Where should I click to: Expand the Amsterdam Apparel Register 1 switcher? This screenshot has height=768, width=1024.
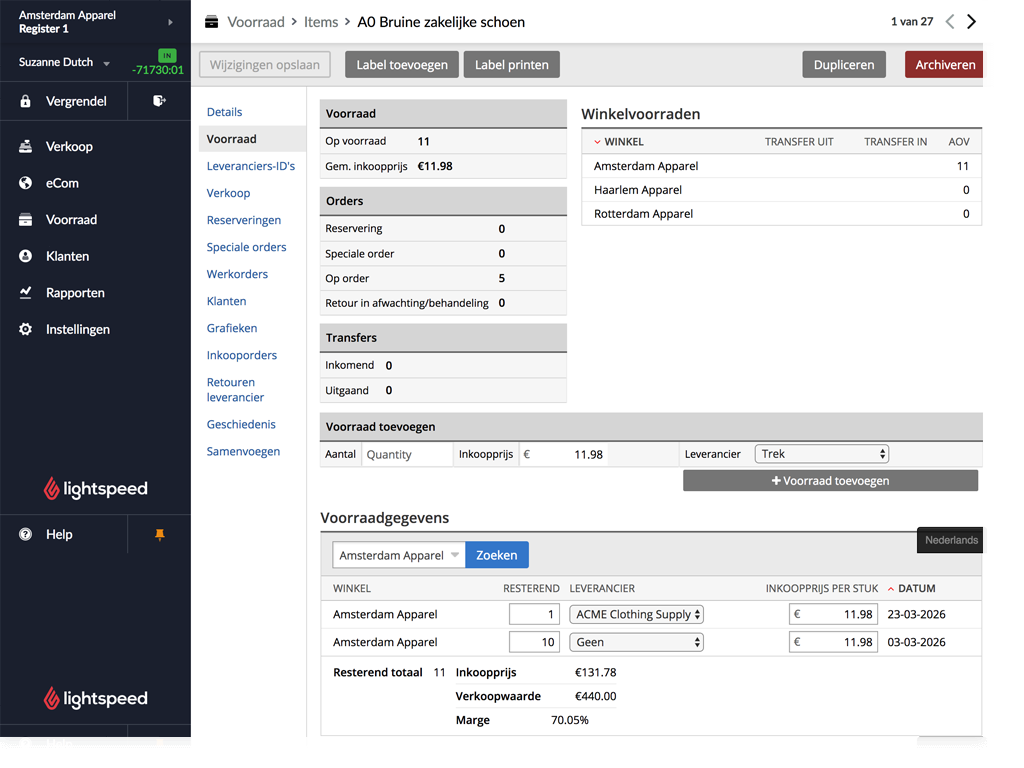170,22
